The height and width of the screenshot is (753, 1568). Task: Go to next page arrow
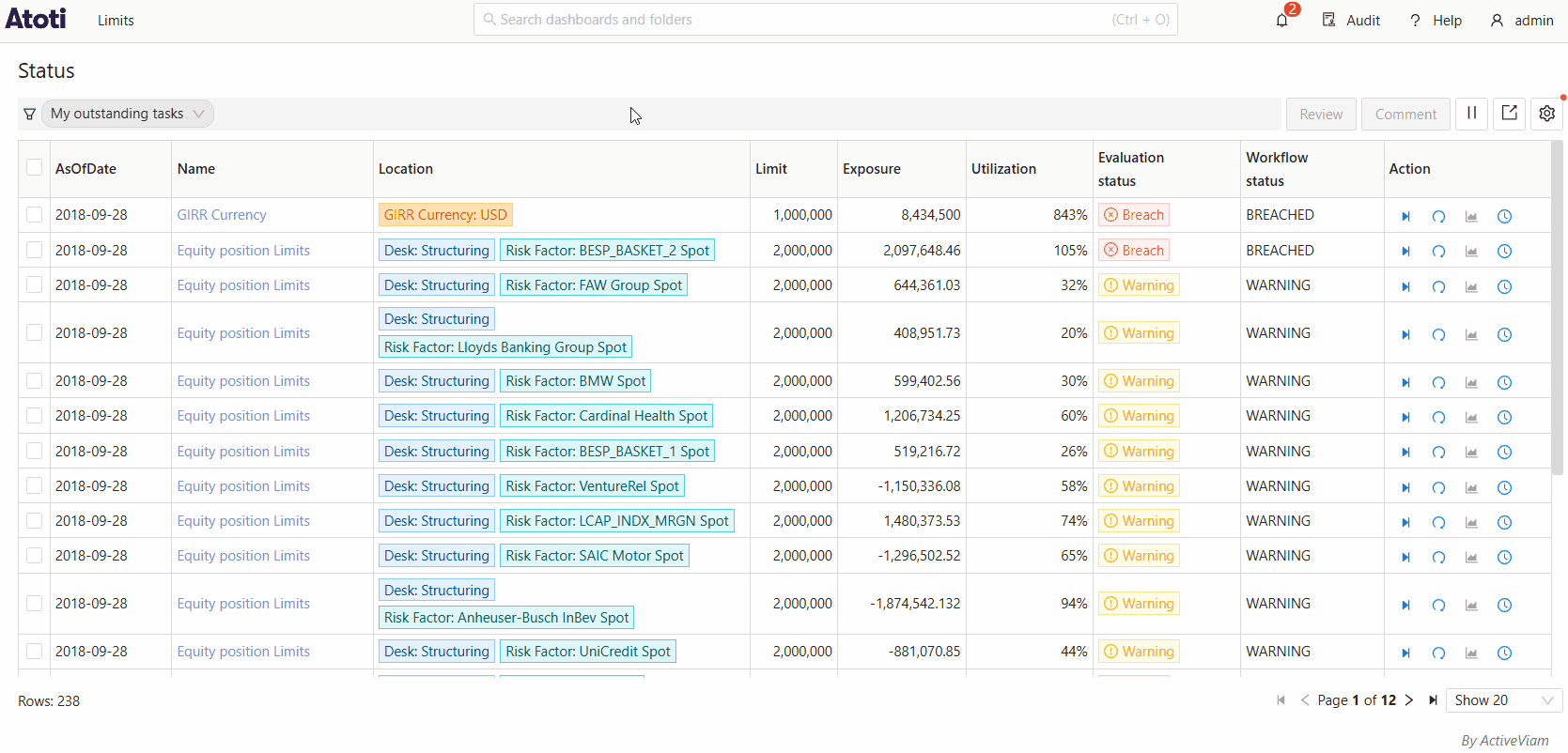[x=1409, y=700]
